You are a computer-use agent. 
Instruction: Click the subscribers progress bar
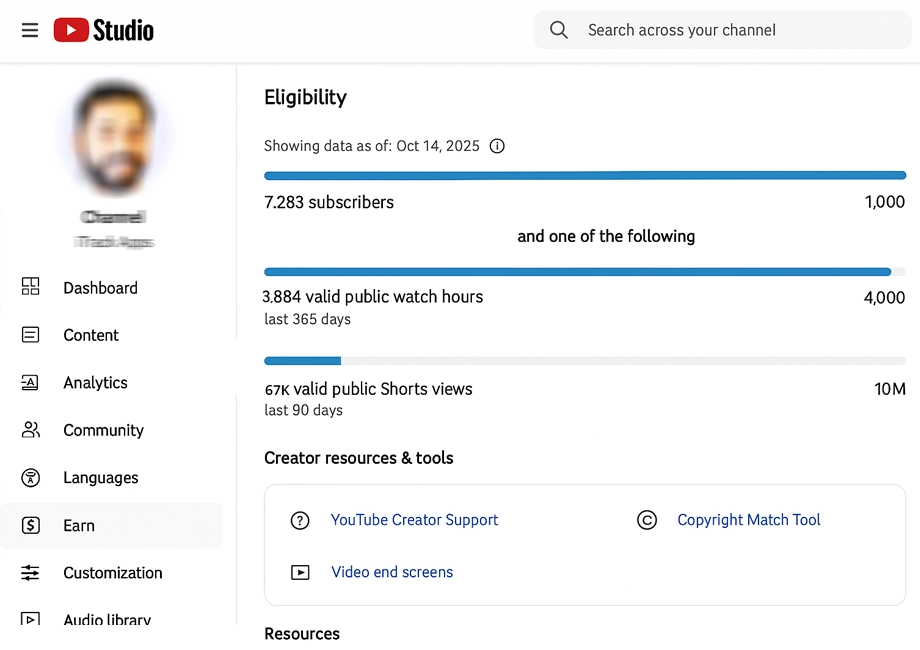[585, 176]
